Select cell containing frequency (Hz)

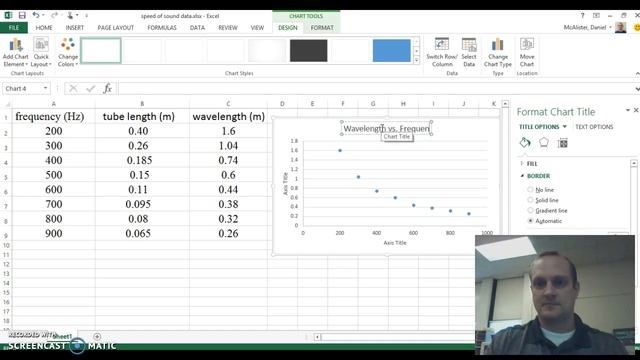click(53, 116)
